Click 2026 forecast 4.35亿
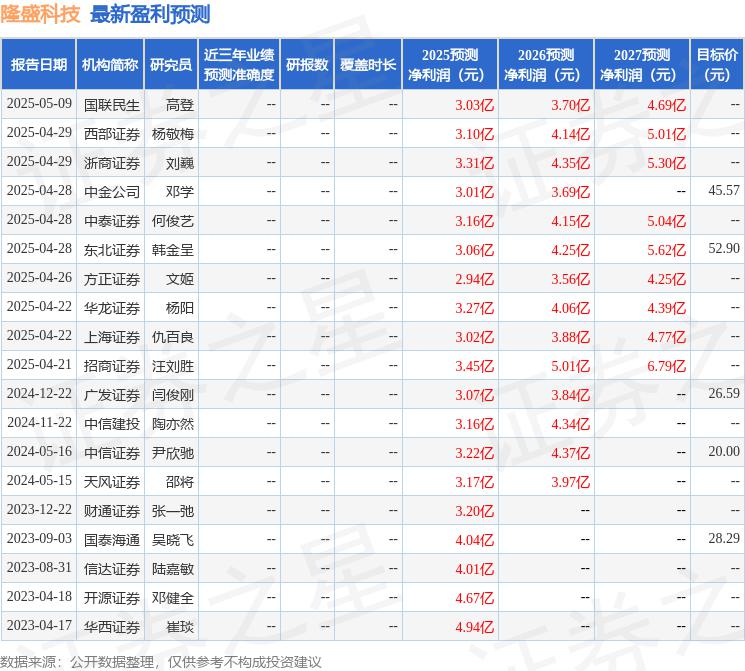 570,163
